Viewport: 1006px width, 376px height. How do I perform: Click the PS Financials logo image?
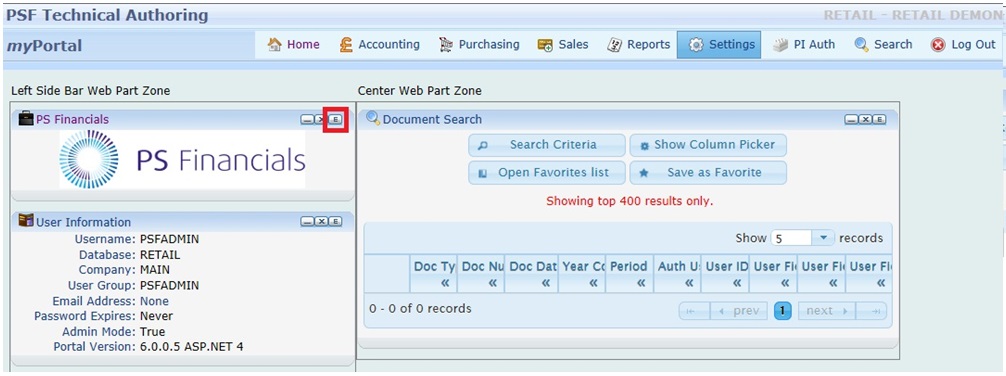[182, 159]
